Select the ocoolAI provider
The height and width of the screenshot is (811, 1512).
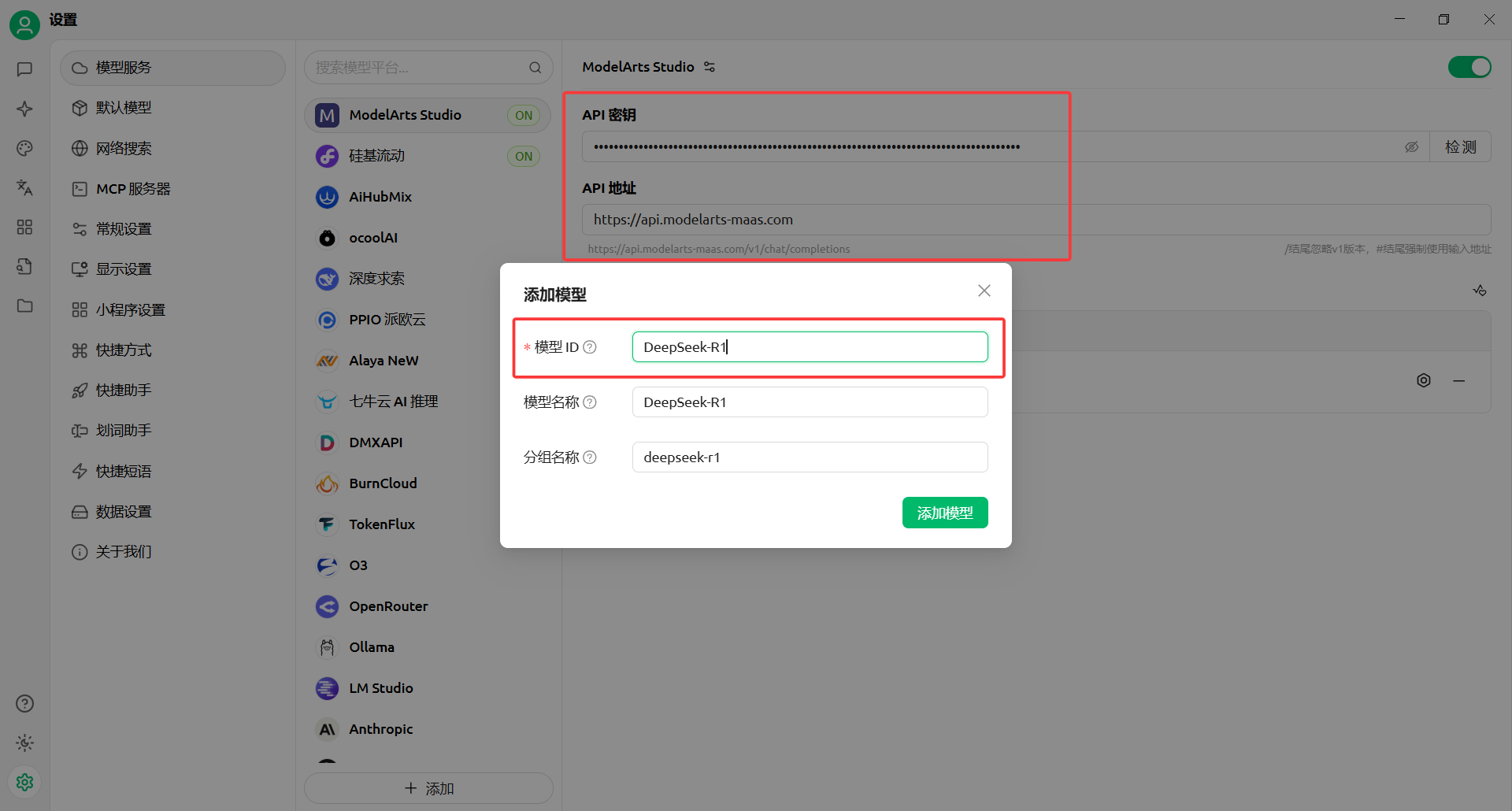click(428, 238)
